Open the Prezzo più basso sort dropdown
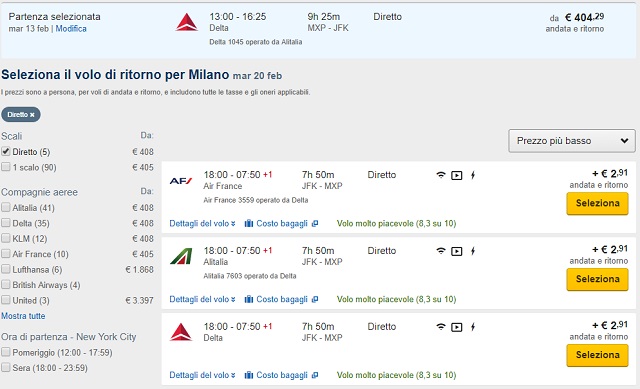The image size is (640, 389). point(572,141)
